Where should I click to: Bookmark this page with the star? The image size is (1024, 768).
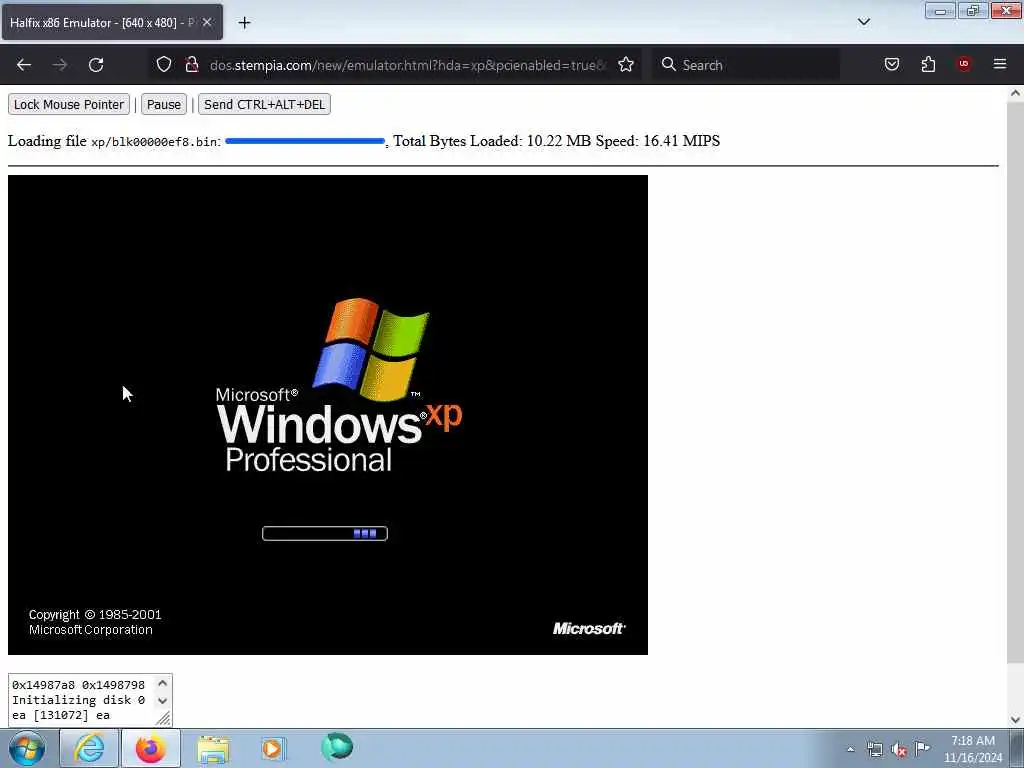coord(626,65)
